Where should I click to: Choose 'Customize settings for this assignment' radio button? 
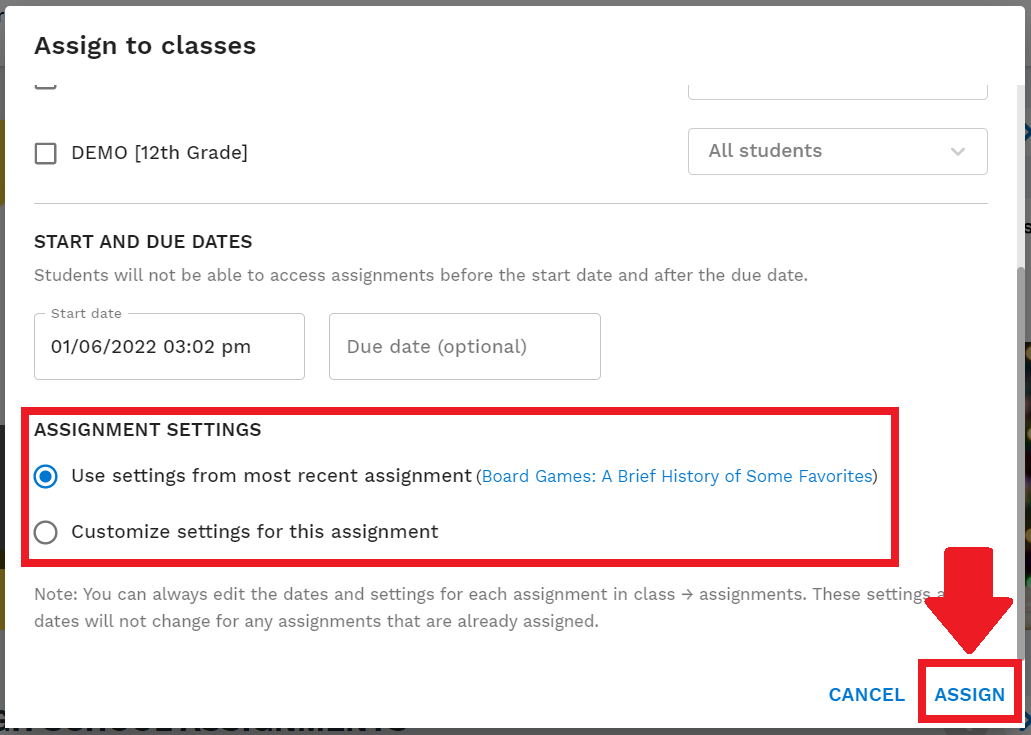[x=46, y=532]
